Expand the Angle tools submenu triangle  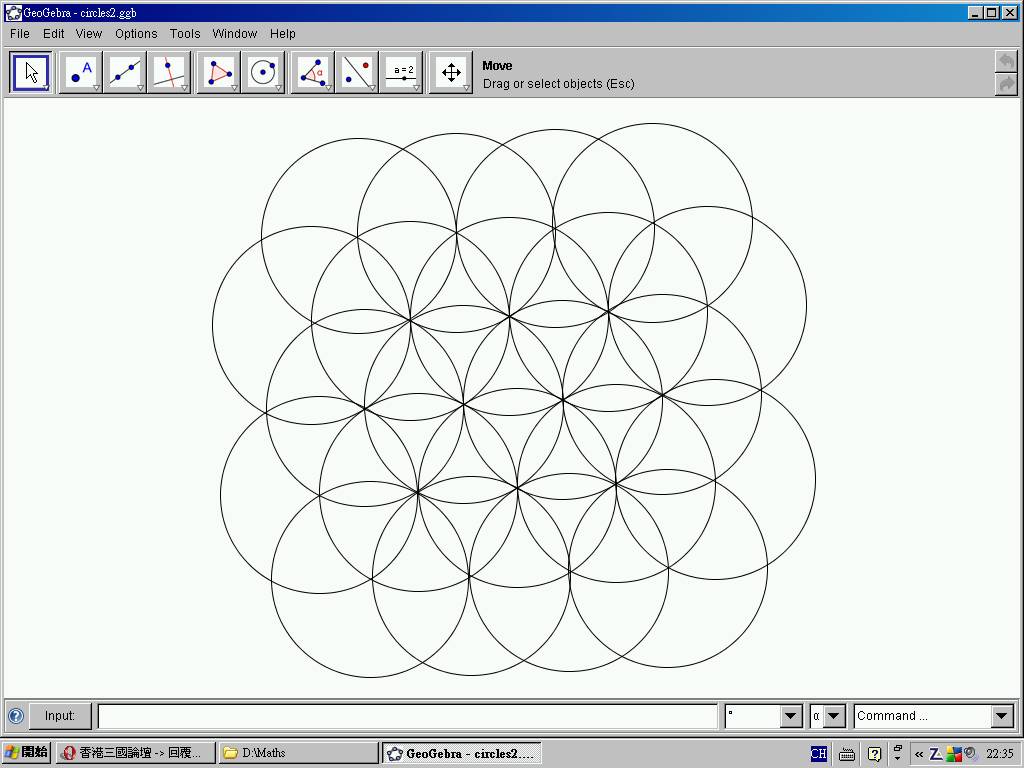click(328, 88)
